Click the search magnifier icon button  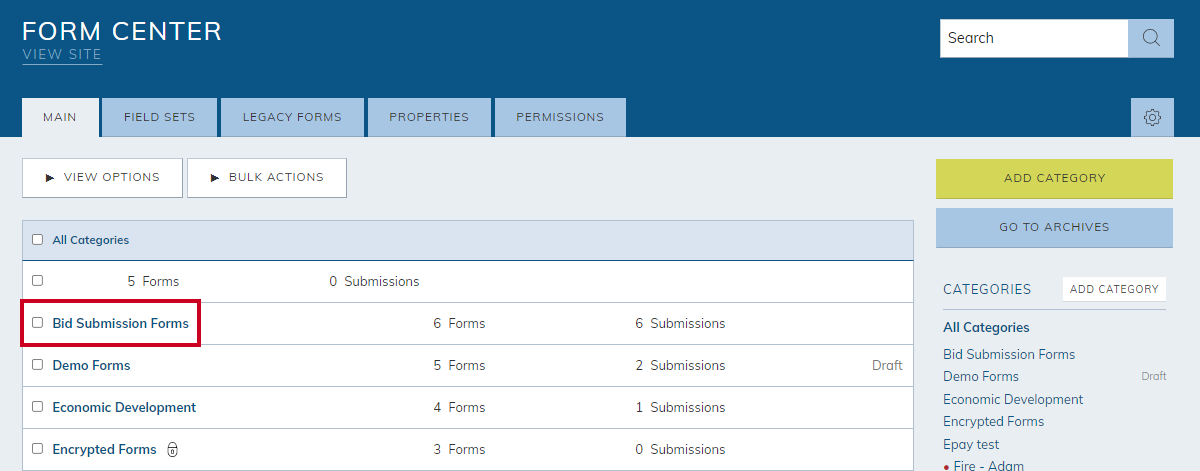point(1151,38)
